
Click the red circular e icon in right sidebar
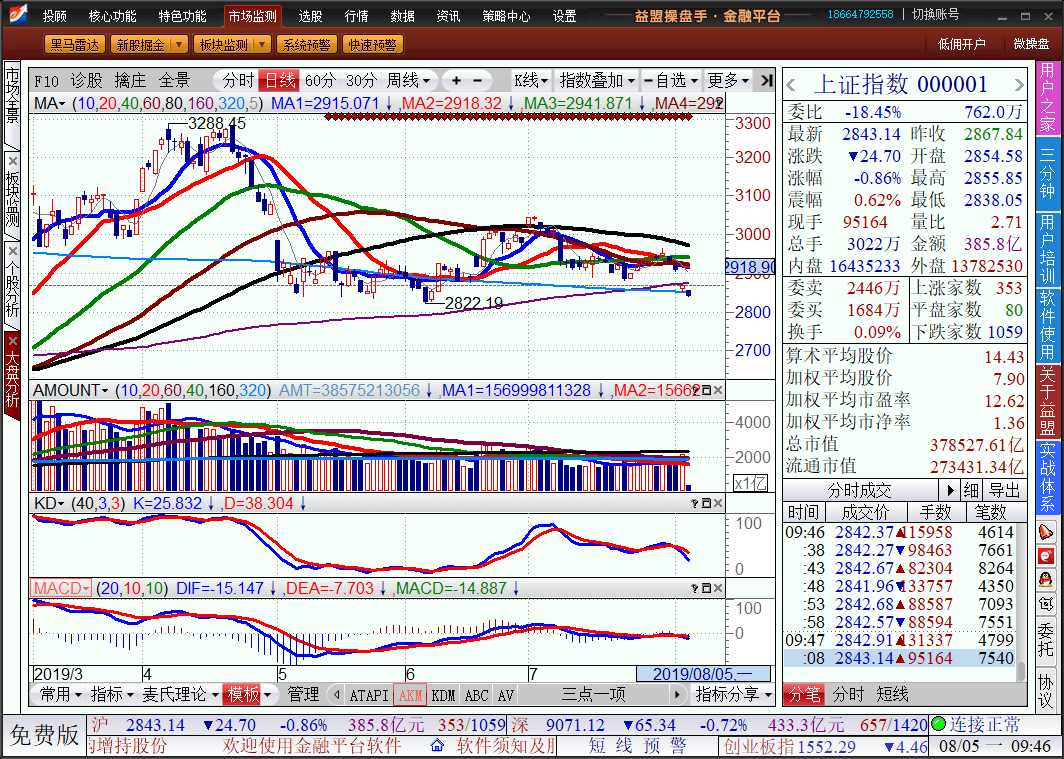click(1046, 556)
